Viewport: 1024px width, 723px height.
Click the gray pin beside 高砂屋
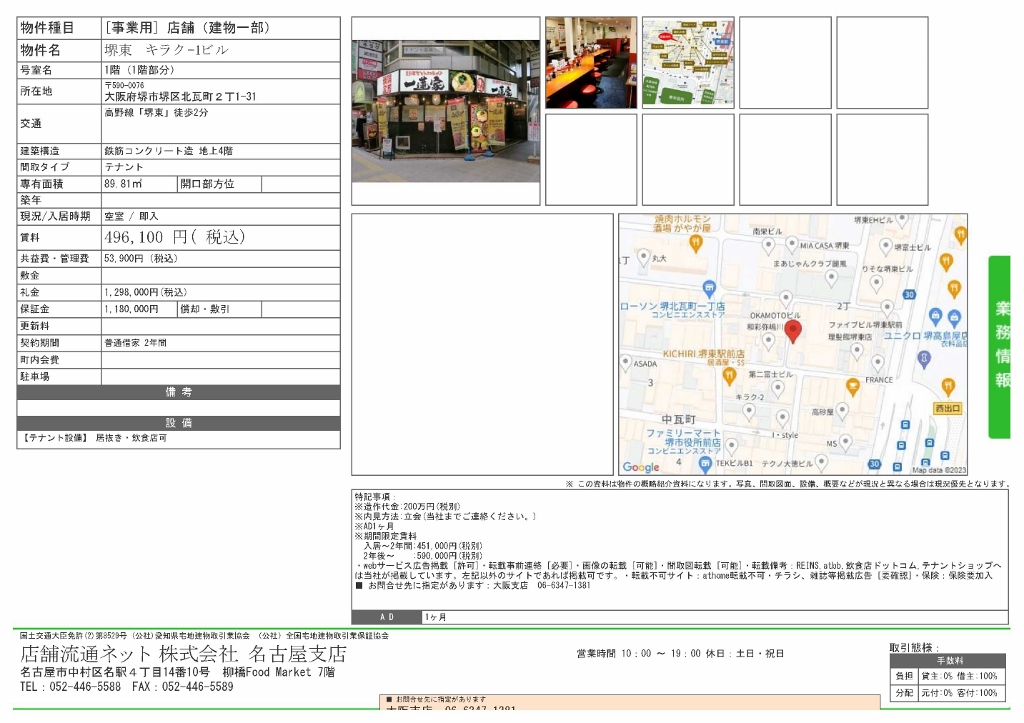(x=842, y=411)
